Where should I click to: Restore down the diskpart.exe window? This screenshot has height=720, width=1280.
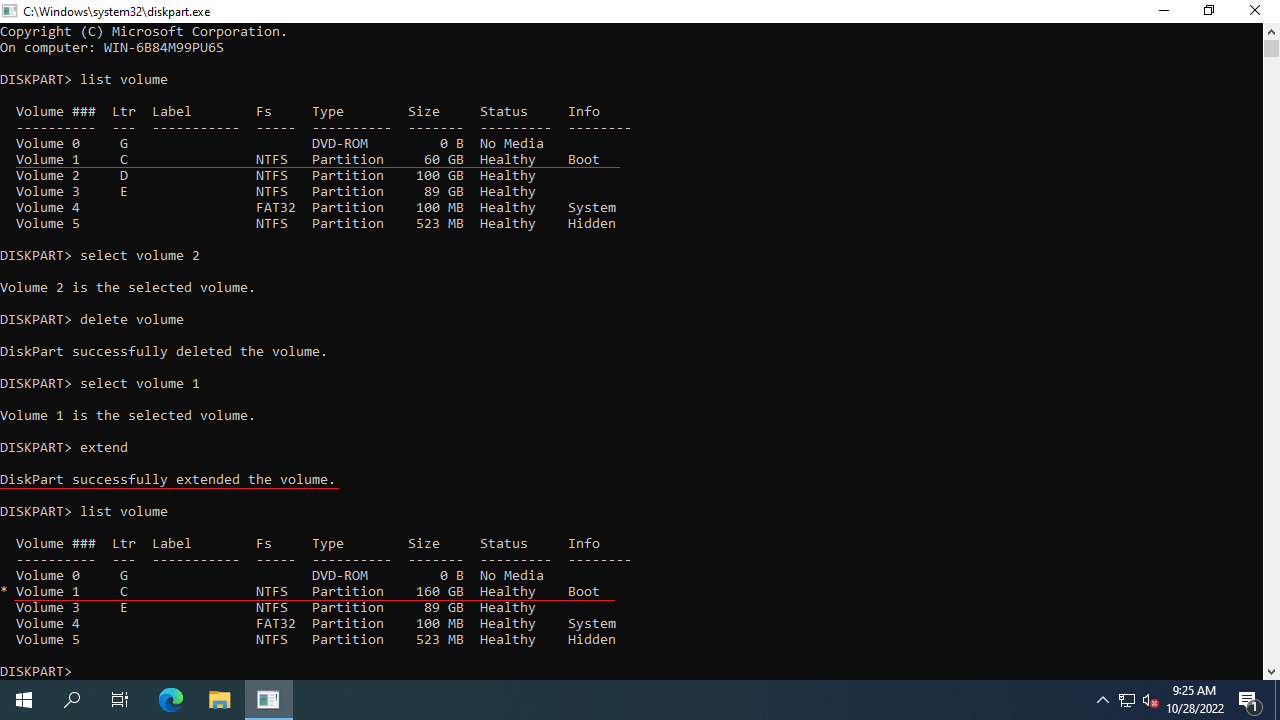pyautogui.click(x=1209, y=11)
